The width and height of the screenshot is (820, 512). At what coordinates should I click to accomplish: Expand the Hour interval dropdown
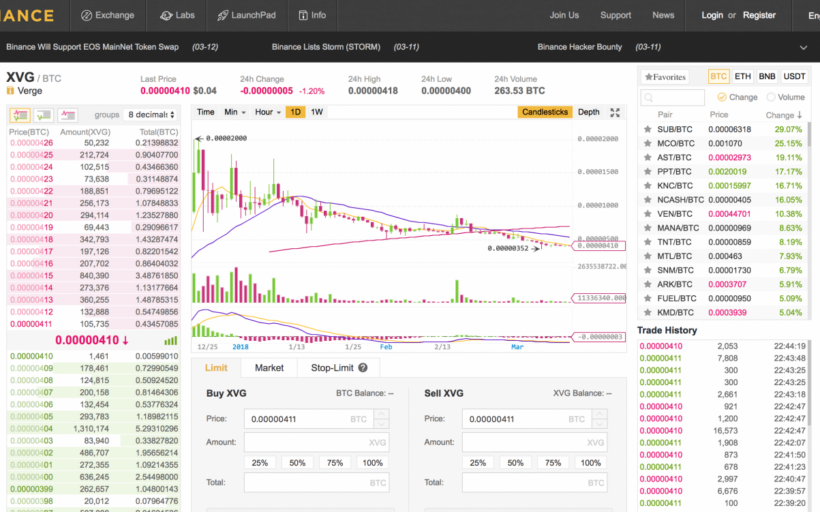[x=268, y=113]
